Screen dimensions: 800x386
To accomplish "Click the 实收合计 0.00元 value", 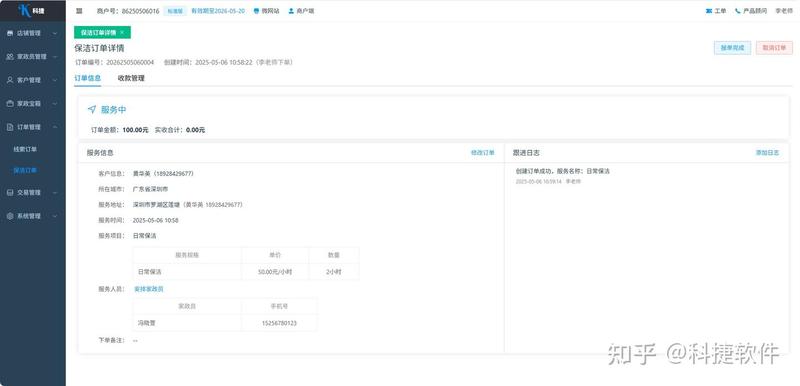I will point(195,130).
